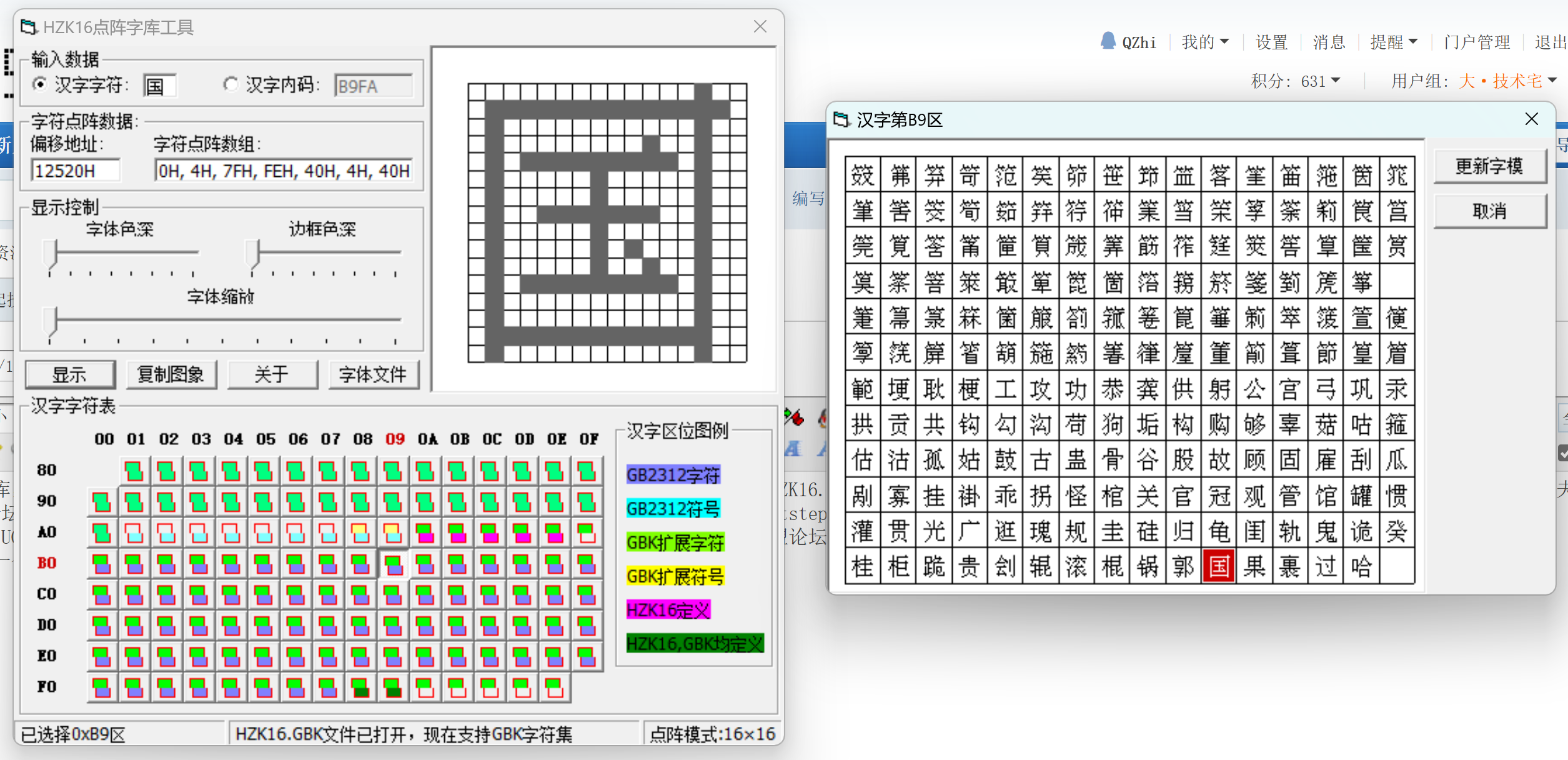This screenshot has height=760, width=1568.
Task: Close the 汉字第B9区 window
Action: (x=1531, y=119)
